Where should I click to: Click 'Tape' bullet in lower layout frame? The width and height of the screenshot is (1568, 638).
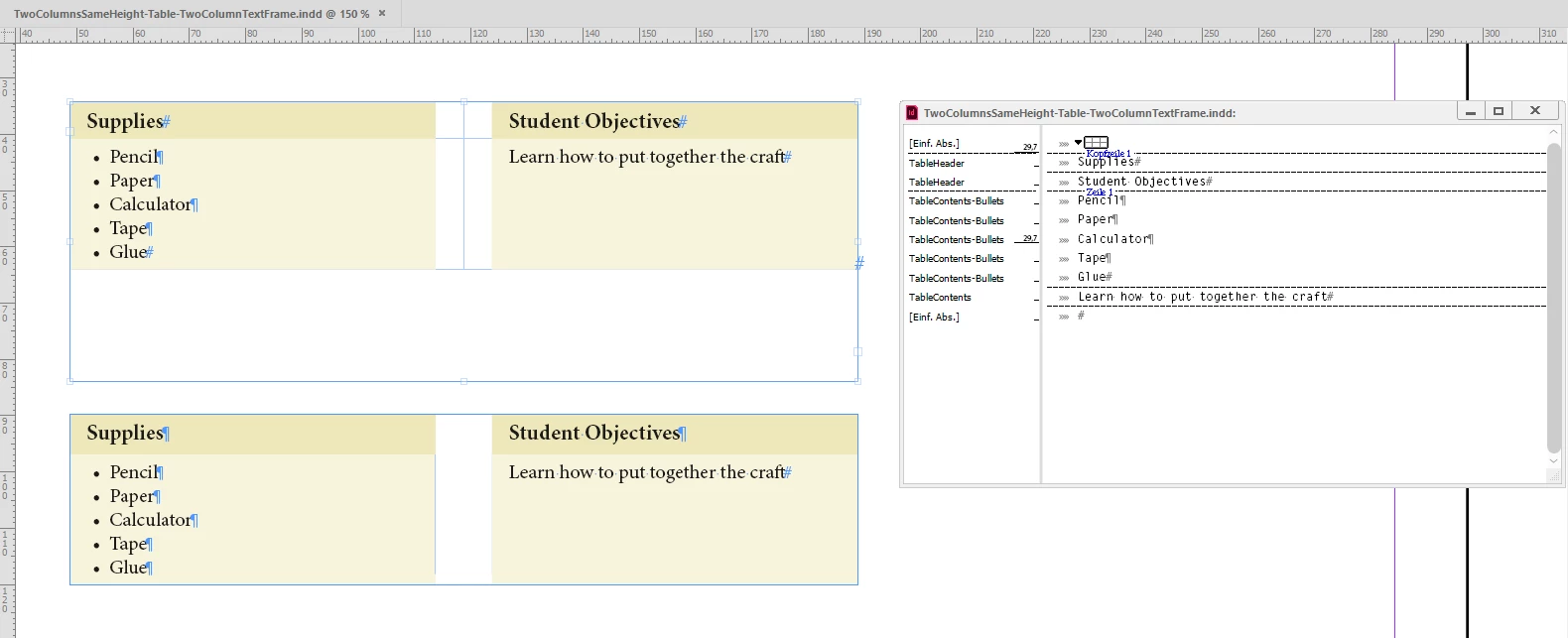pyautogui.click(x=128, y=544)
